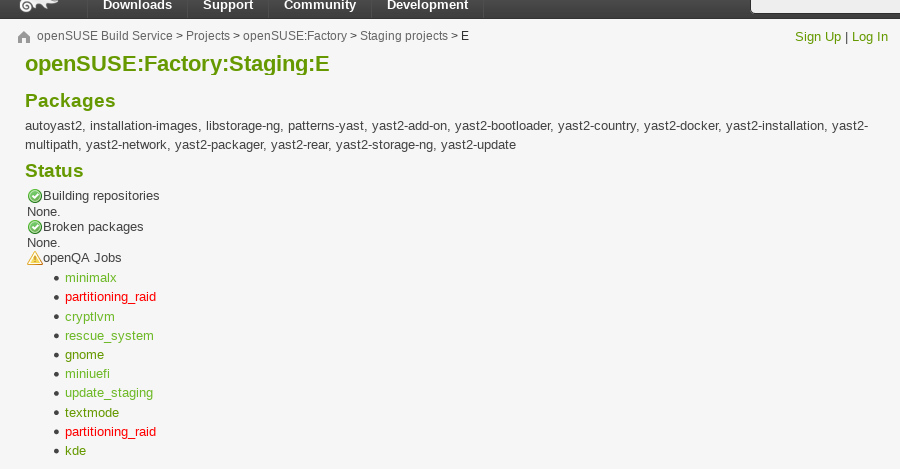Open the Community menu

tap(320, 6)
